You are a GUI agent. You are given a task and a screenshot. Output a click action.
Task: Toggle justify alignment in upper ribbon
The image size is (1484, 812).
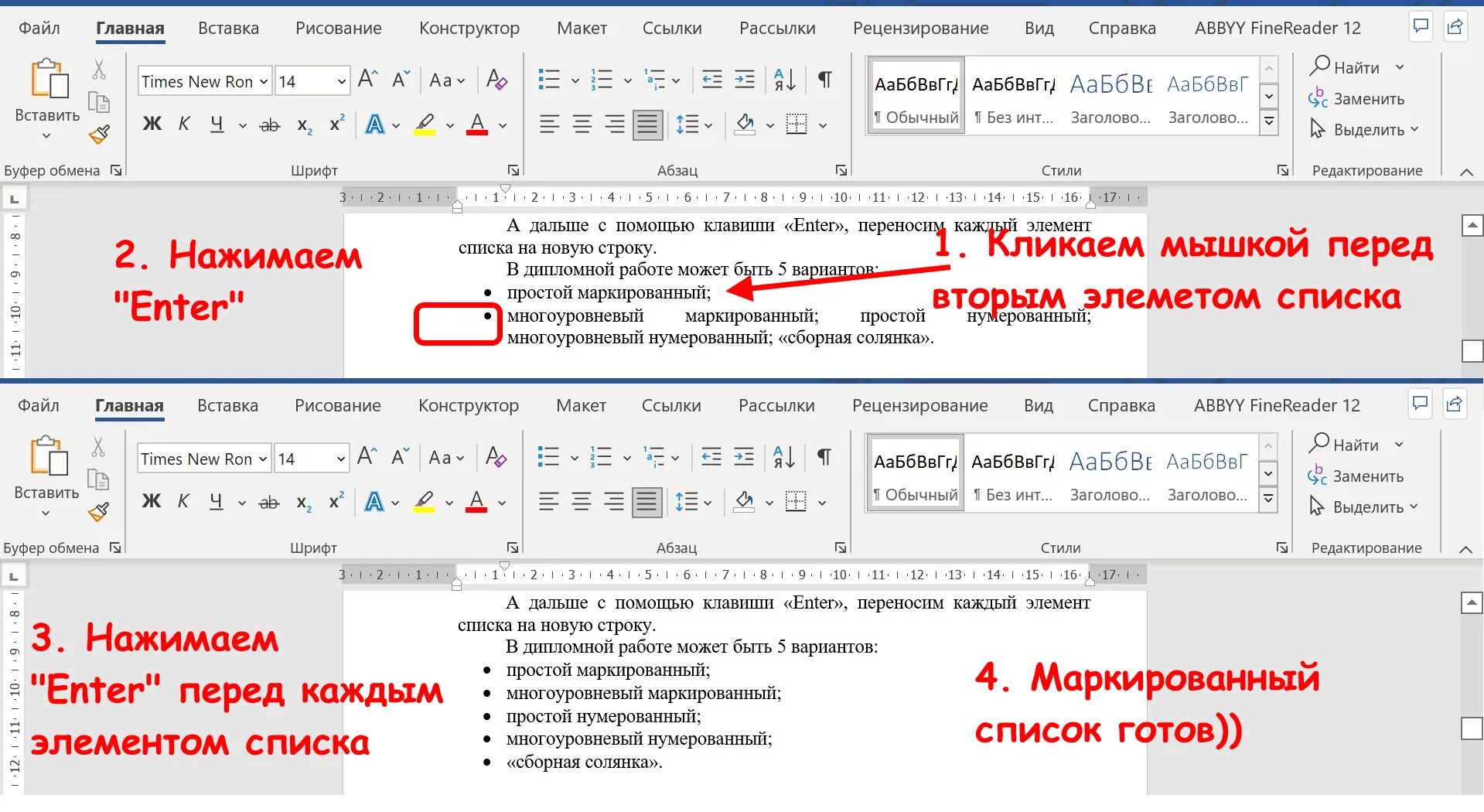click(647, 124)
